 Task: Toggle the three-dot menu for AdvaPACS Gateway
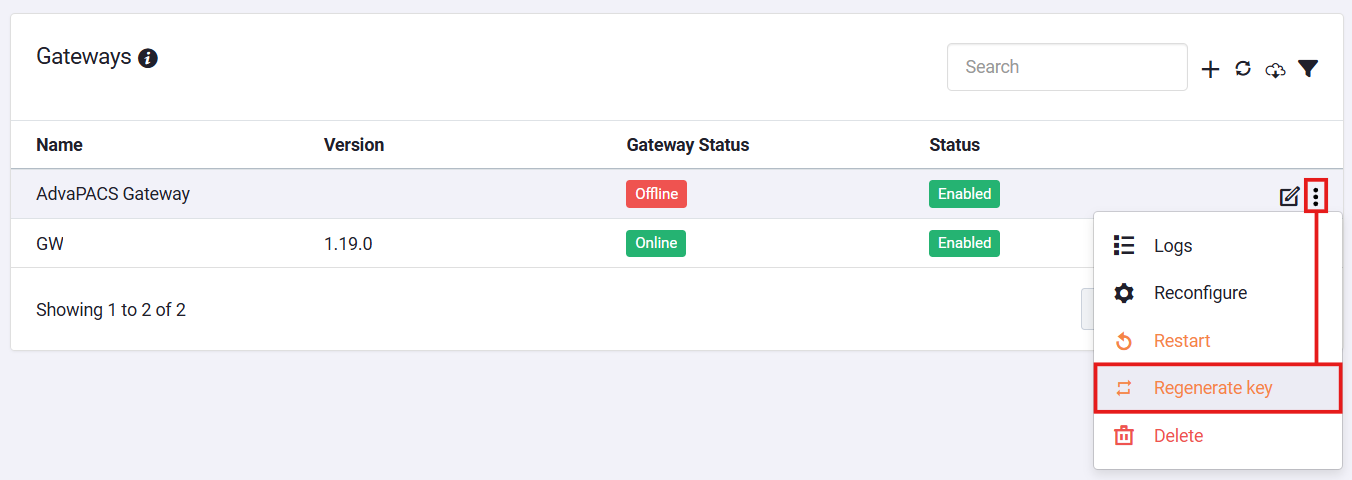click(1316, 196)
